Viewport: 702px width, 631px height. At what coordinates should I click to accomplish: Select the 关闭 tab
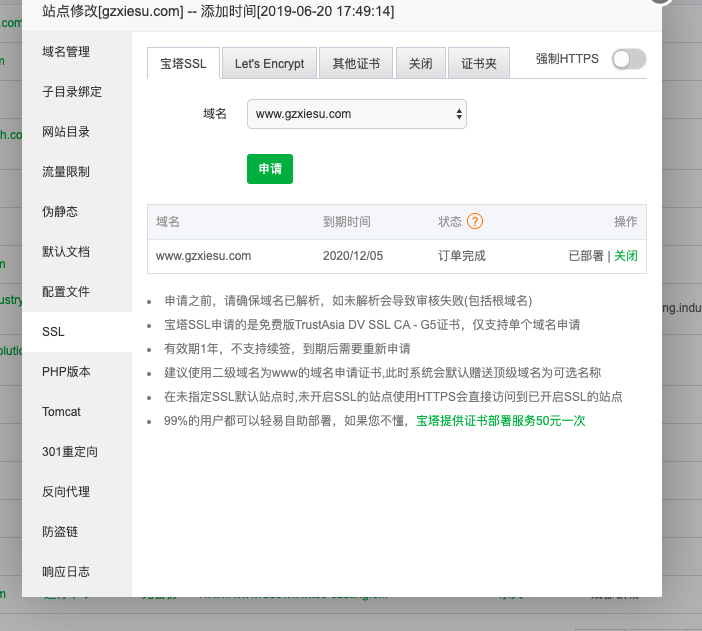(x=421, y=64)
